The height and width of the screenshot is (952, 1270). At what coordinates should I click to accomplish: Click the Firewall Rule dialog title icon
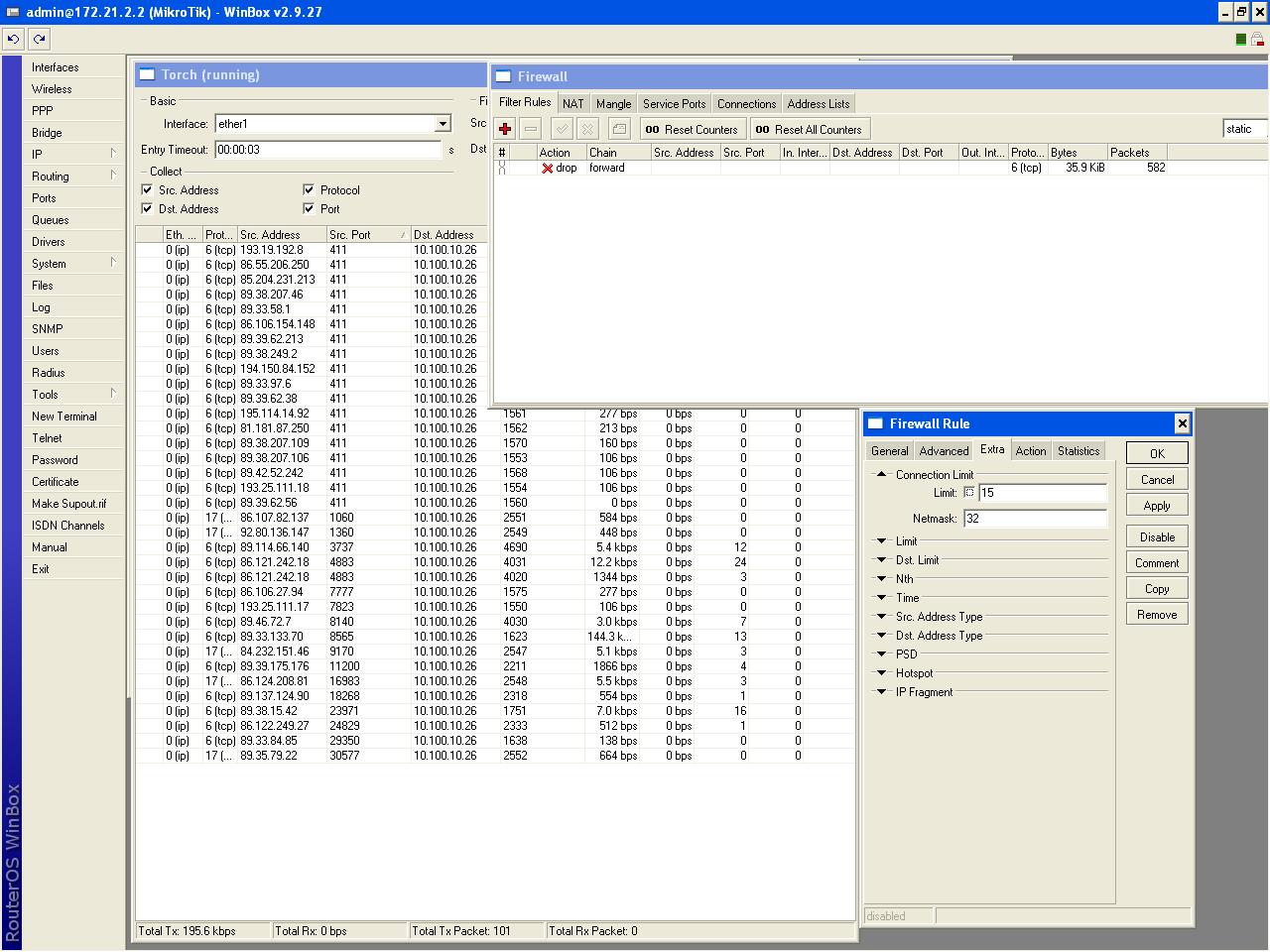point(875,423)
